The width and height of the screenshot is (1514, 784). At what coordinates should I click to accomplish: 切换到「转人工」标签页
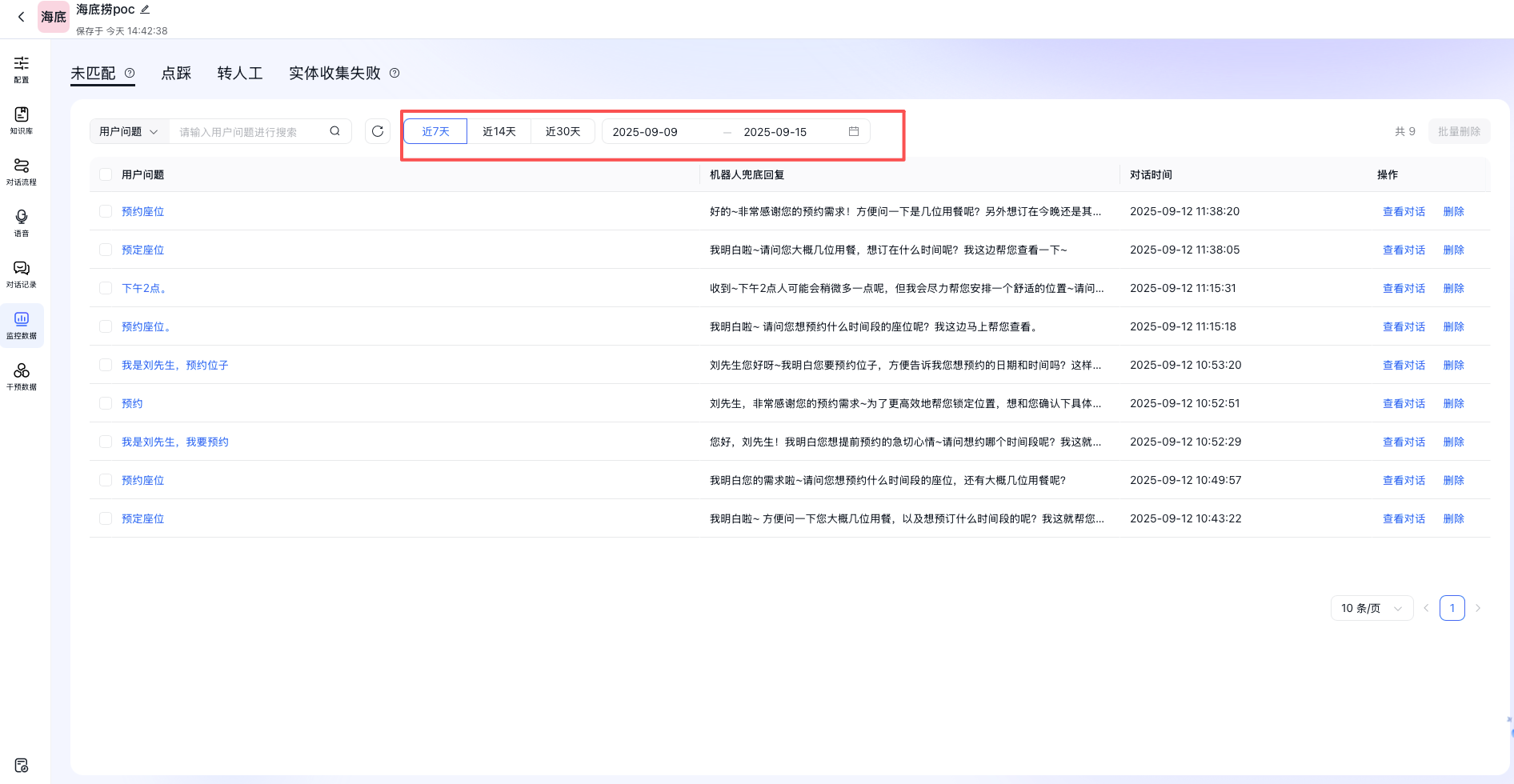[x=239, y=73]
